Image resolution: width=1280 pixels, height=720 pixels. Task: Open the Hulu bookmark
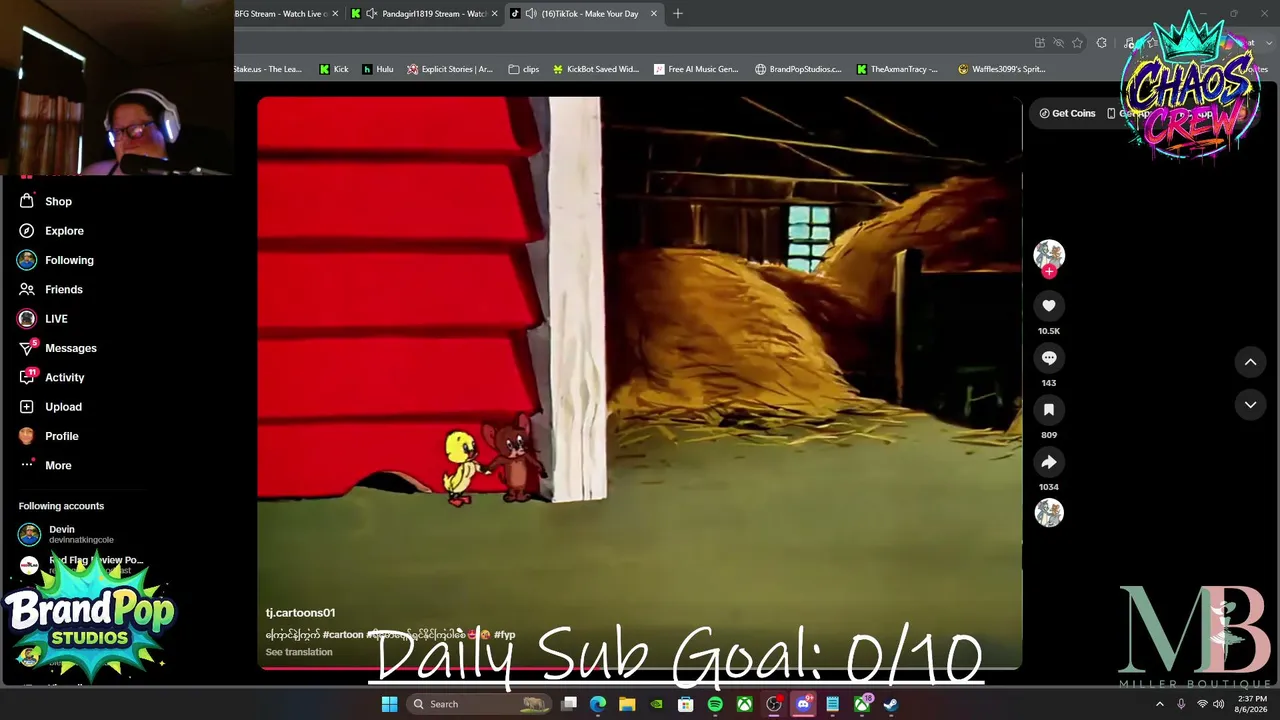tap(377, 69)
